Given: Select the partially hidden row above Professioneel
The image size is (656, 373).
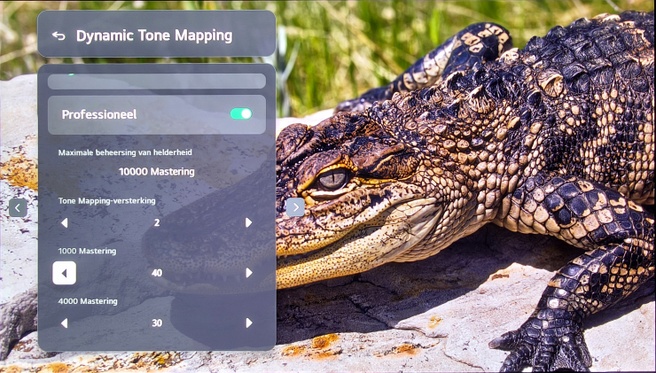Looking at the screenshot, I should coord(156,81).
